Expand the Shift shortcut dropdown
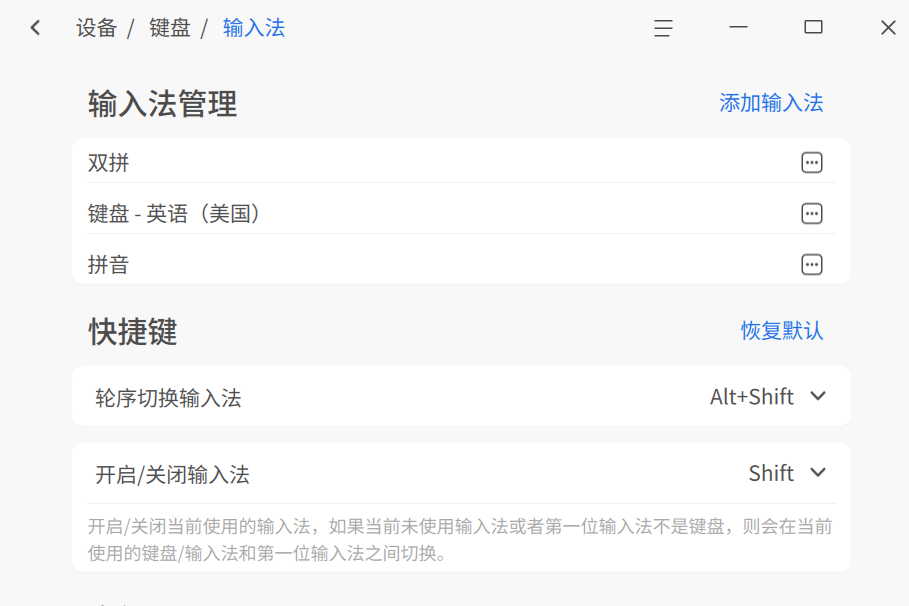The image size is (909, 606). pos(787,473)
